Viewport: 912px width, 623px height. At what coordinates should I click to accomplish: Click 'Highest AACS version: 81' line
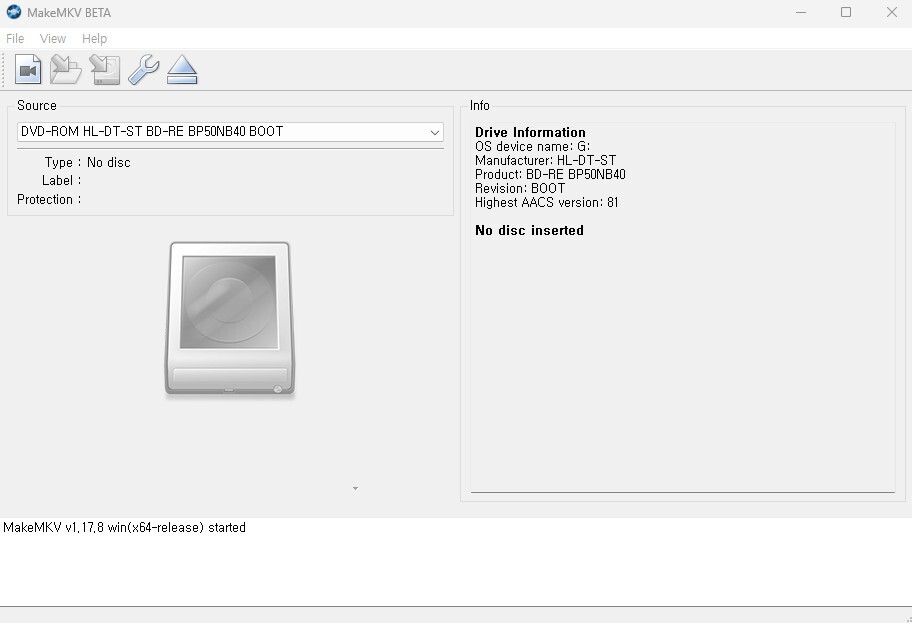[x=546, y=202]
